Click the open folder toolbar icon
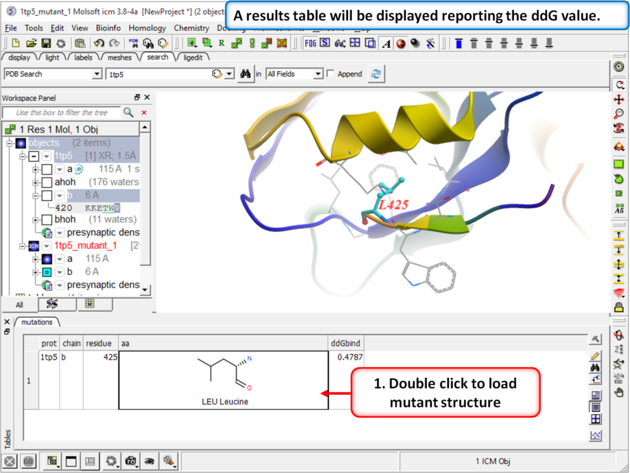630x473 pixels. click(31, 44)
